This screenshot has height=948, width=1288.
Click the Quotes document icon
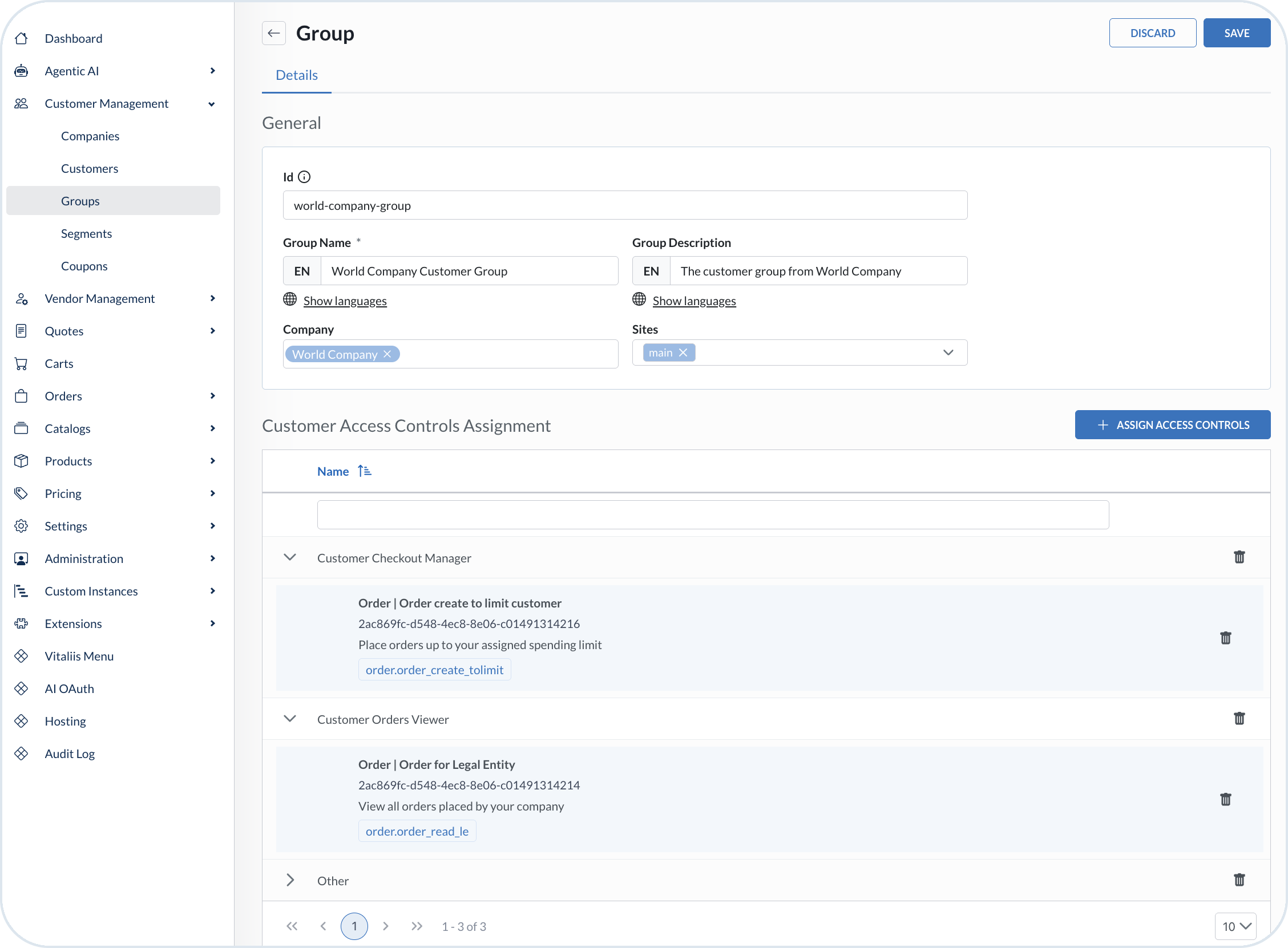21,331
